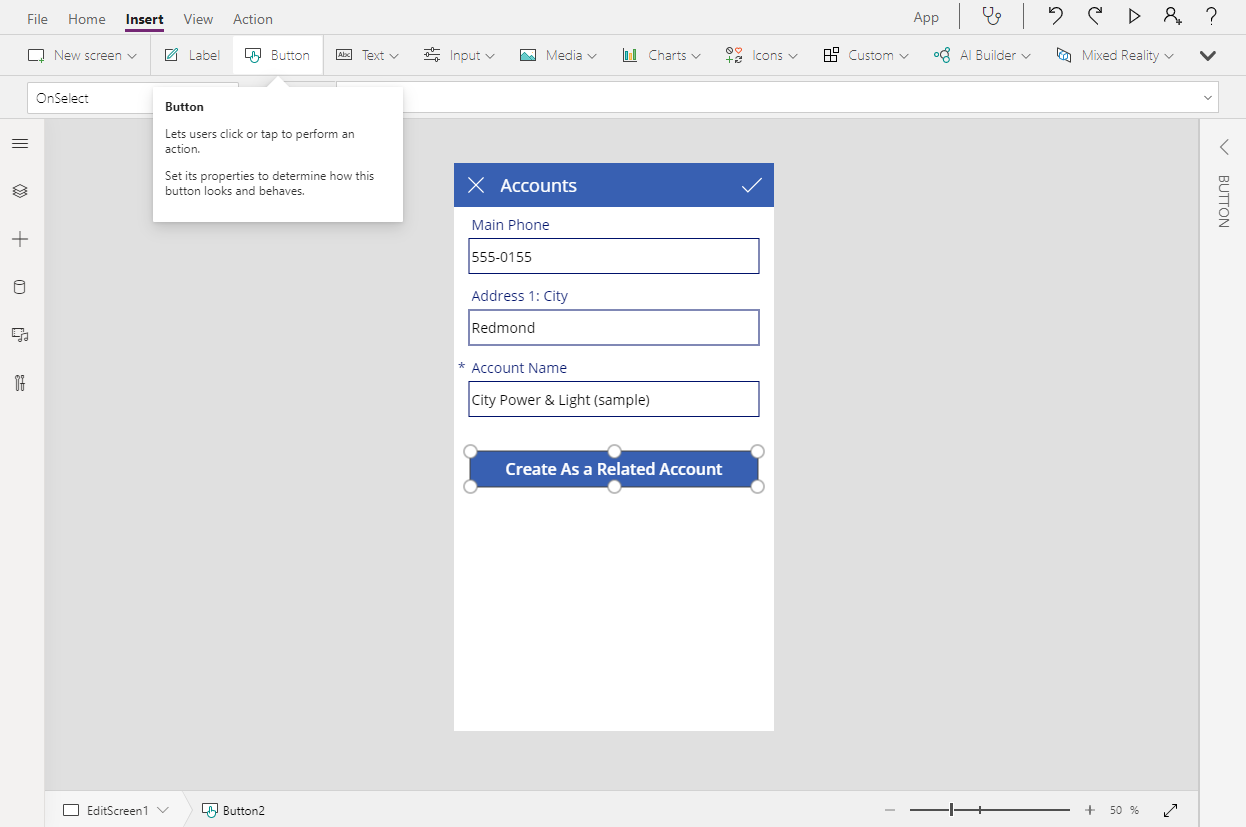Expand formula bar with chevron
This screenshot has height=827, width=1246.
coord(1209,98)
